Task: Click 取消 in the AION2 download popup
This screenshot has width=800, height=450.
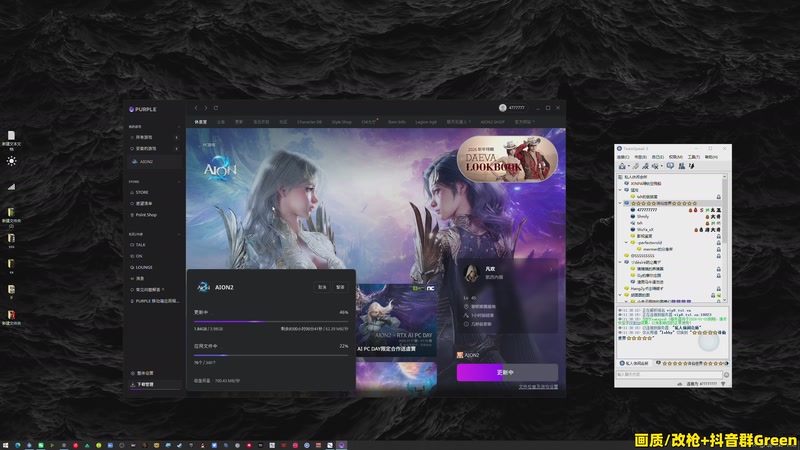Action: click(322, 287)
